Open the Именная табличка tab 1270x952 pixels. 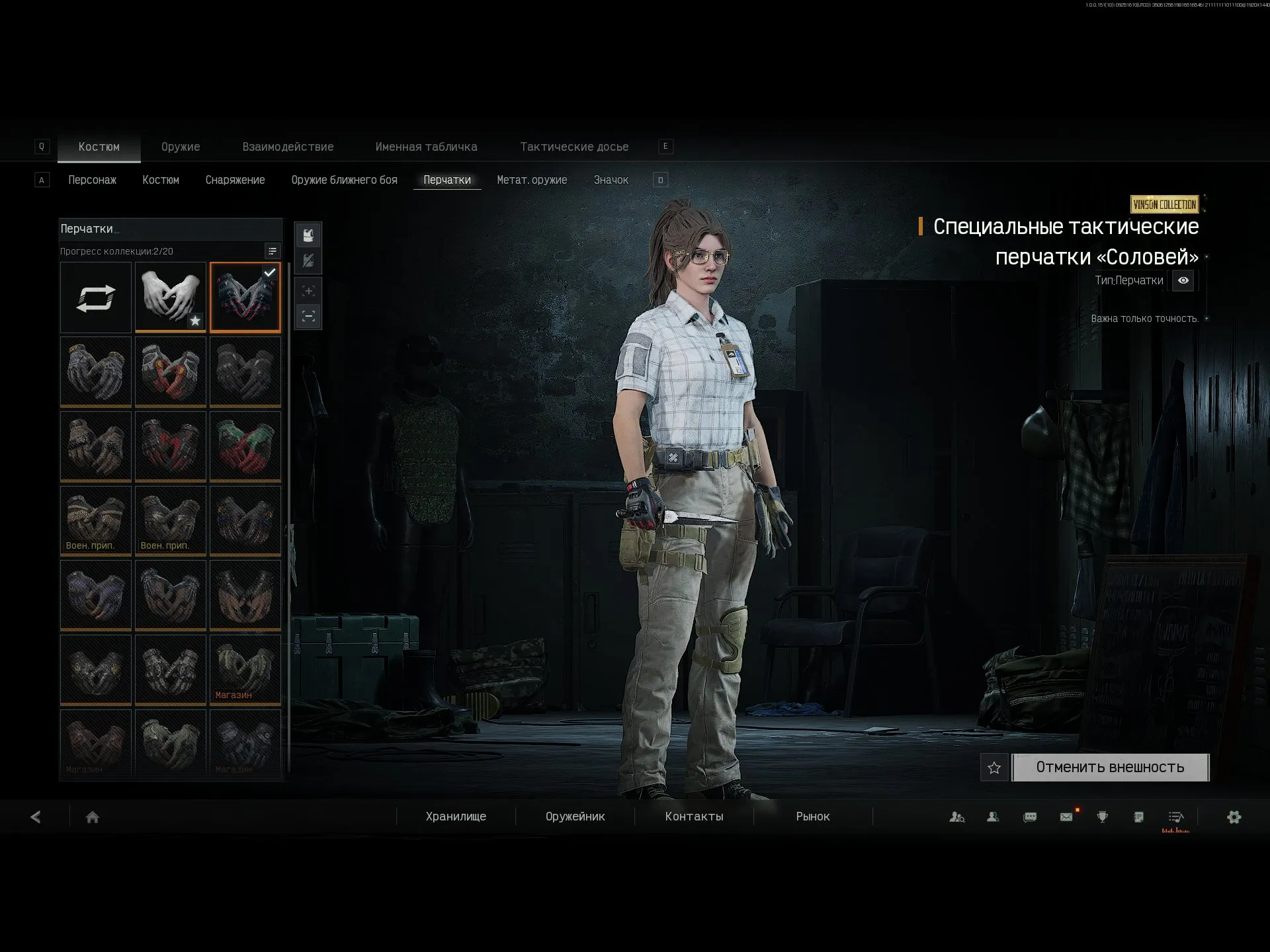426,147
